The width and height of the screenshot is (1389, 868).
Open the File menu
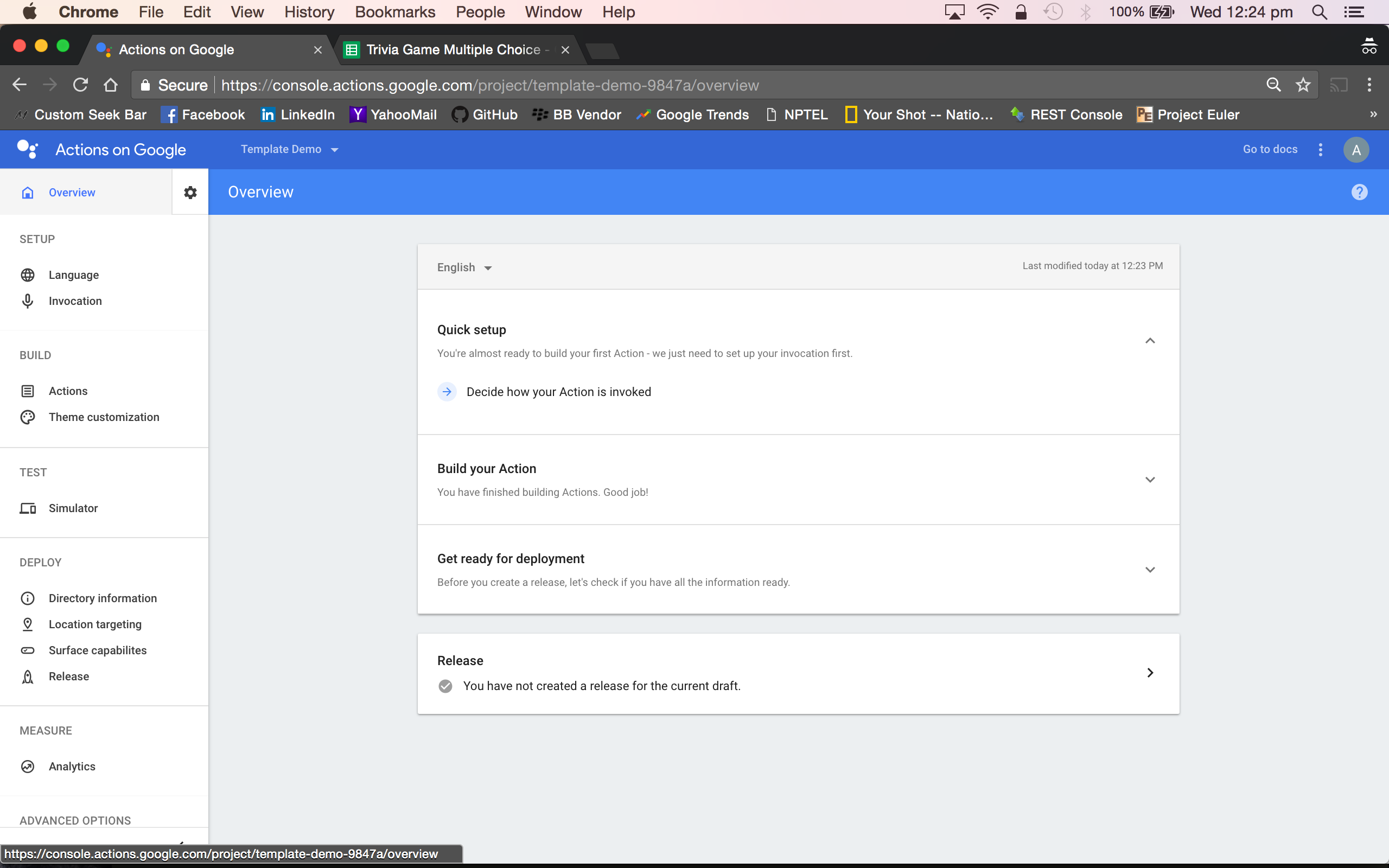click(151, 12)
